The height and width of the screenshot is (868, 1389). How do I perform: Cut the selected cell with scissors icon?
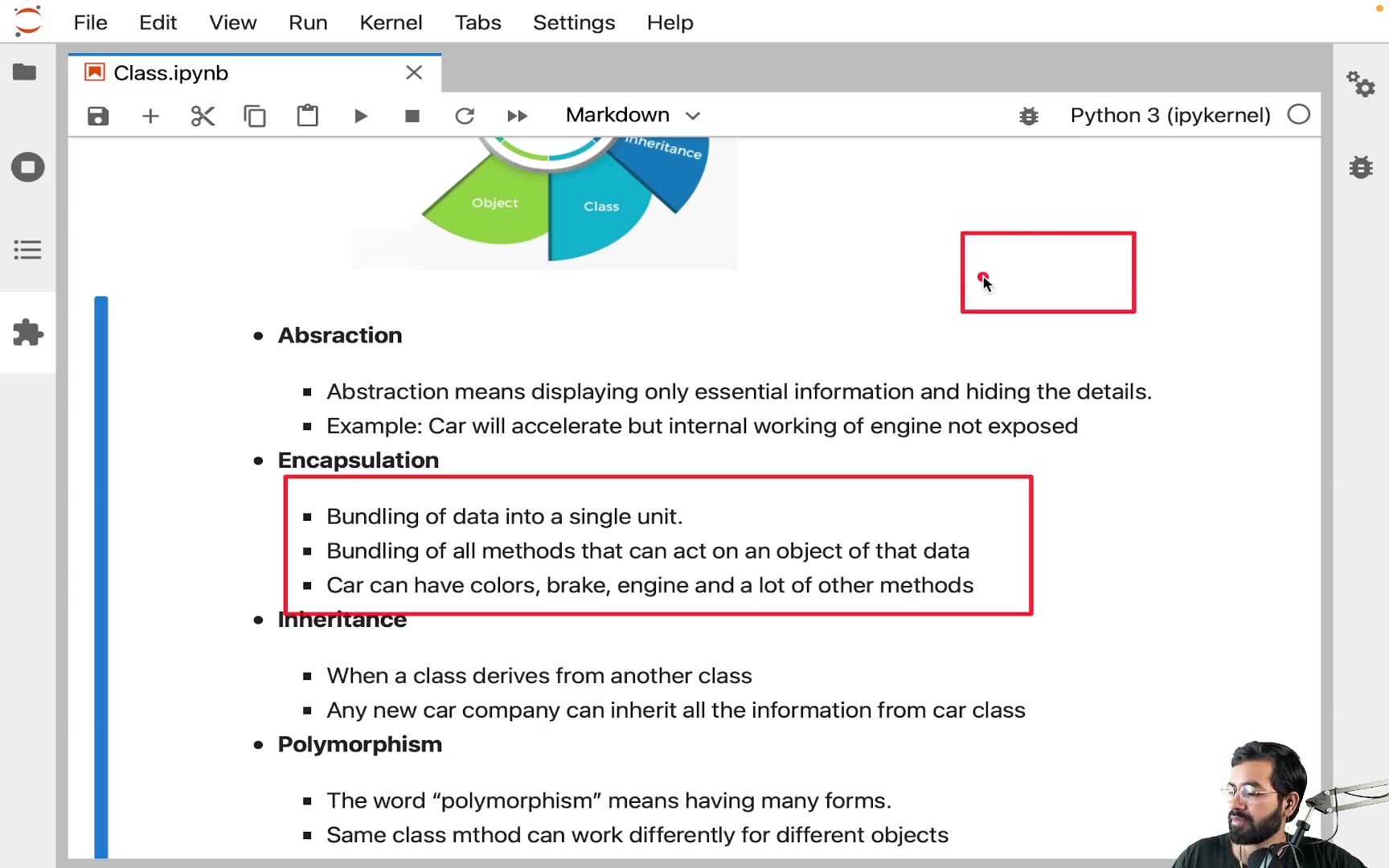(203, 116)
